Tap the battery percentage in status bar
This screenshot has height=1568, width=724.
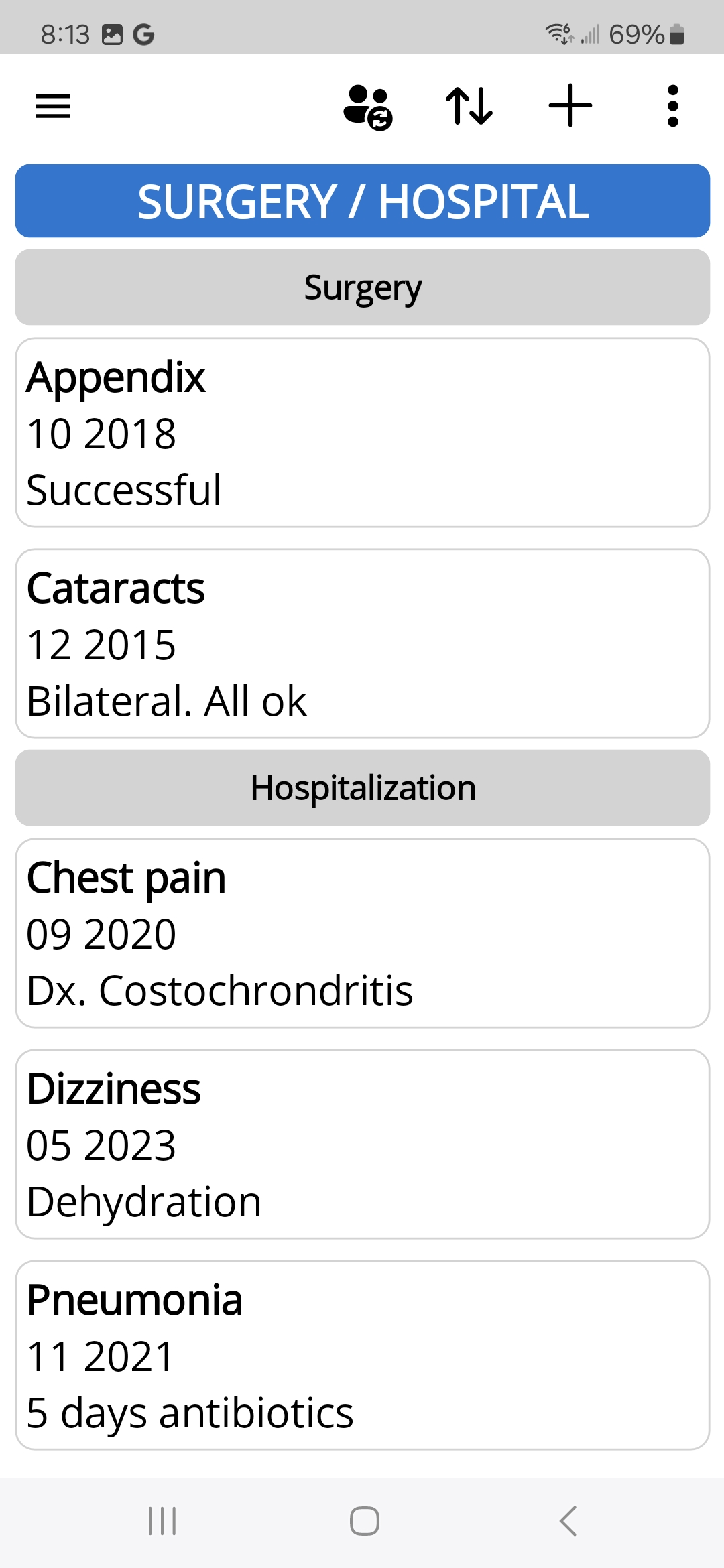[637, 34]
